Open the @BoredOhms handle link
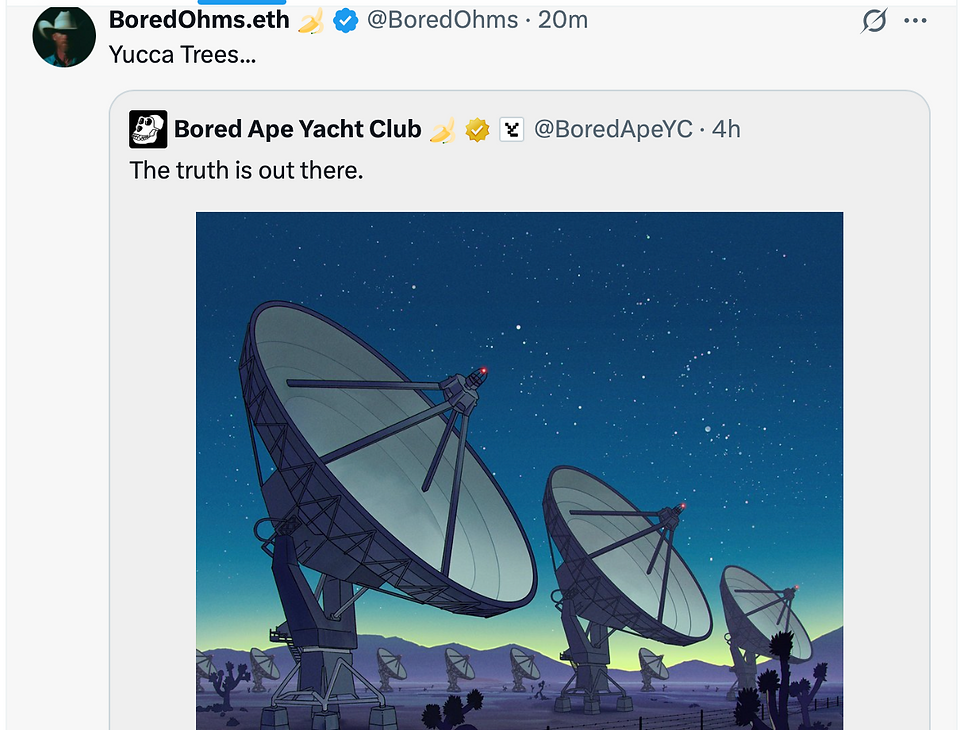The height and width of the screenshot is (730, 960). pos(442,21)
